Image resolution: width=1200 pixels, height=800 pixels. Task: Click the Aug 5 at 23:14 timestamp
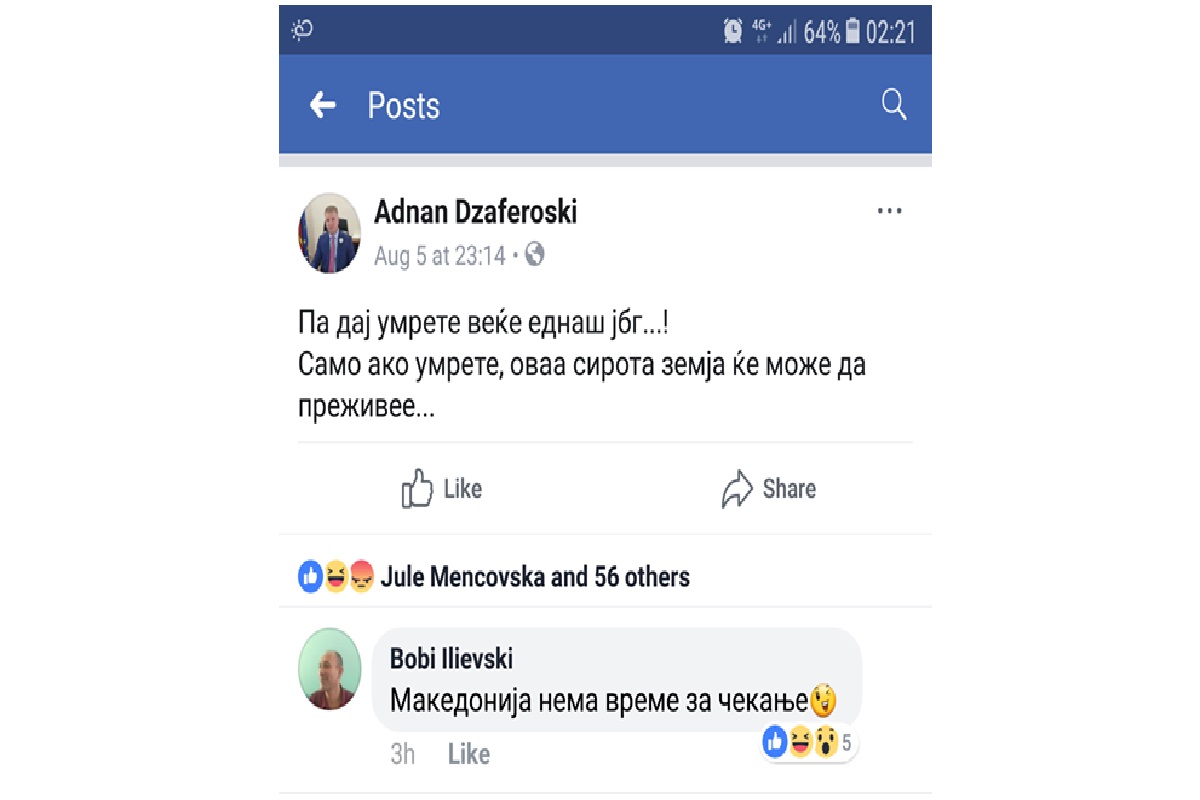tap(440, 256)
